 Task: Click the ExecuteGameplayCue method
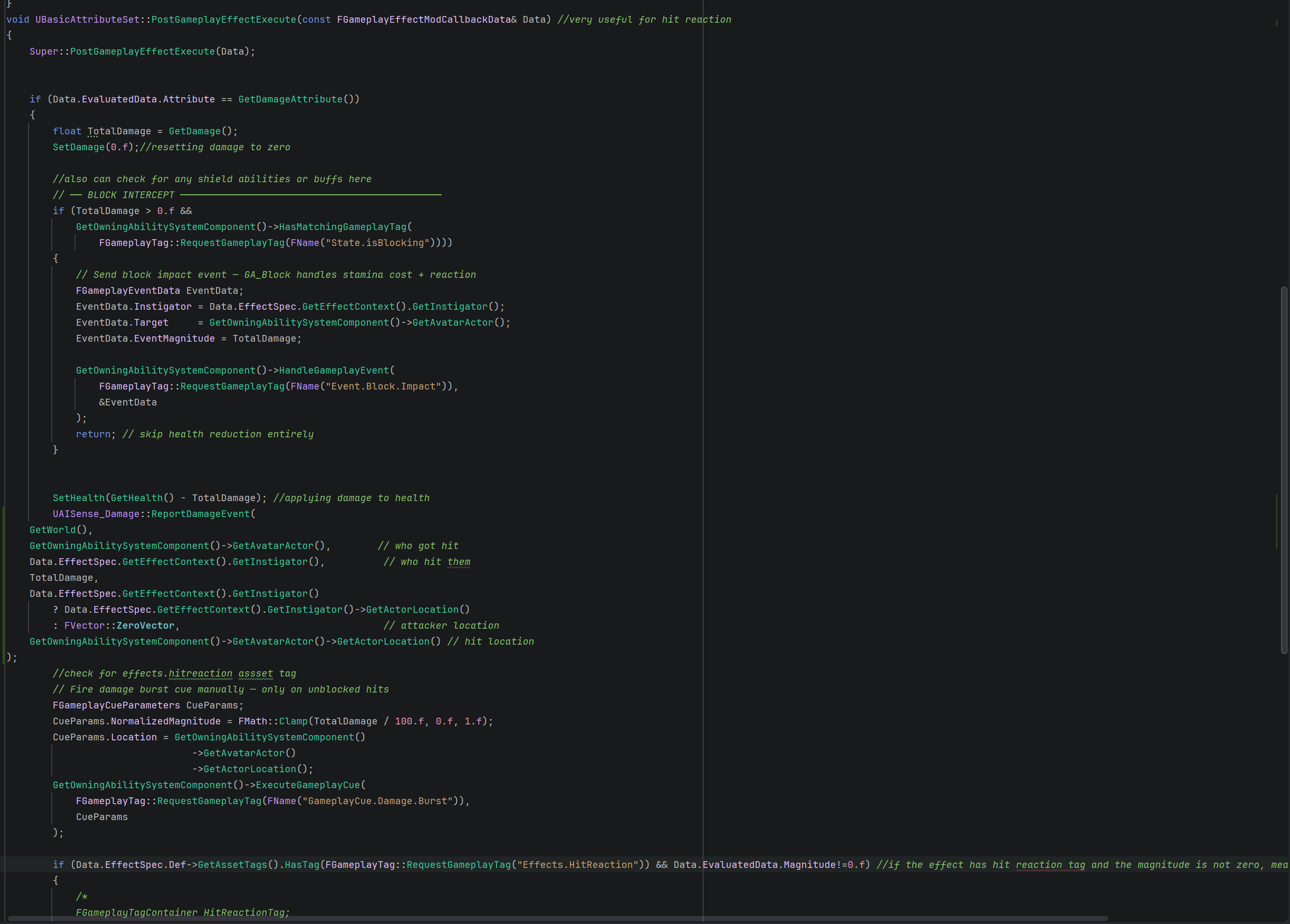click(308, 784)
